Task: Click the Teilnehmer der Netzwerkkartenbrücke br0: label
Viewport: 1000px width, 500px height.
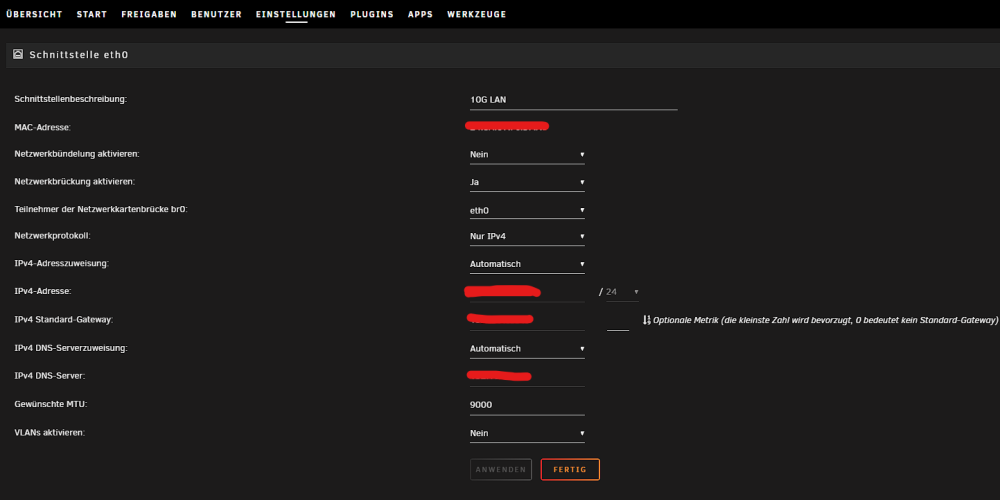Action: point(101,209)
